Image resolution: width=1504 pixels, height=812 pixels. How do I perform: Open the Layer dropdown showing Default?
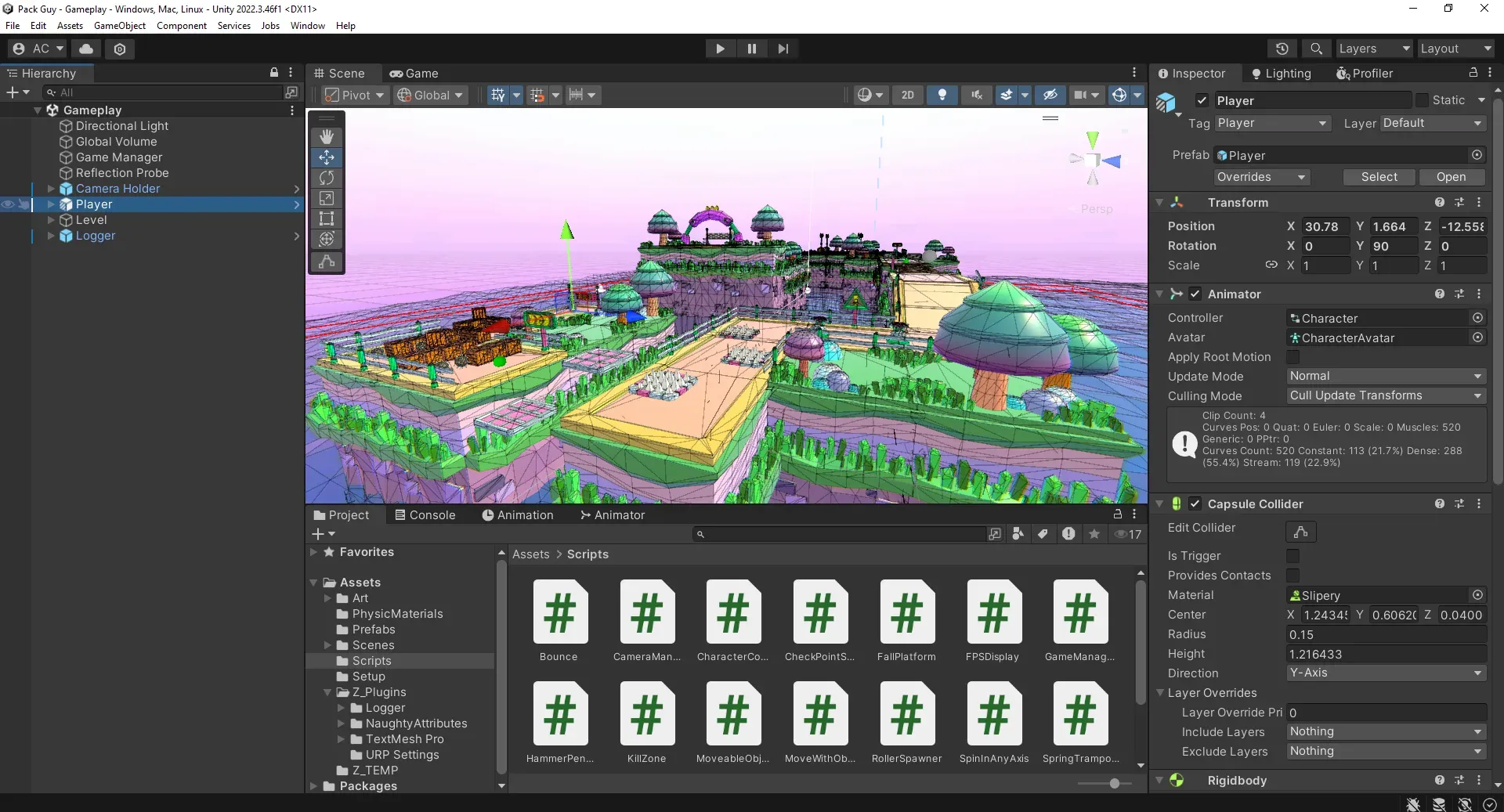point(1433,124)
